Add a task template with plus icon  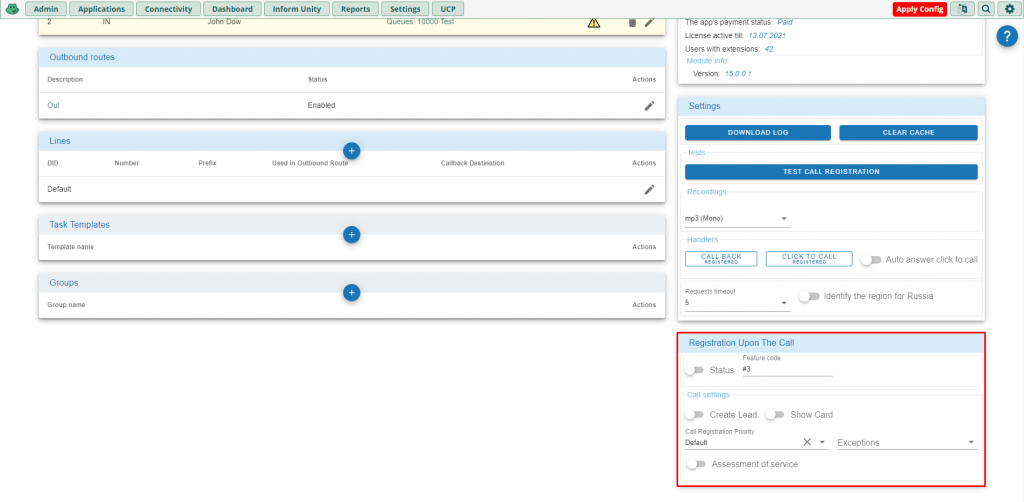[x=351, y=234]
